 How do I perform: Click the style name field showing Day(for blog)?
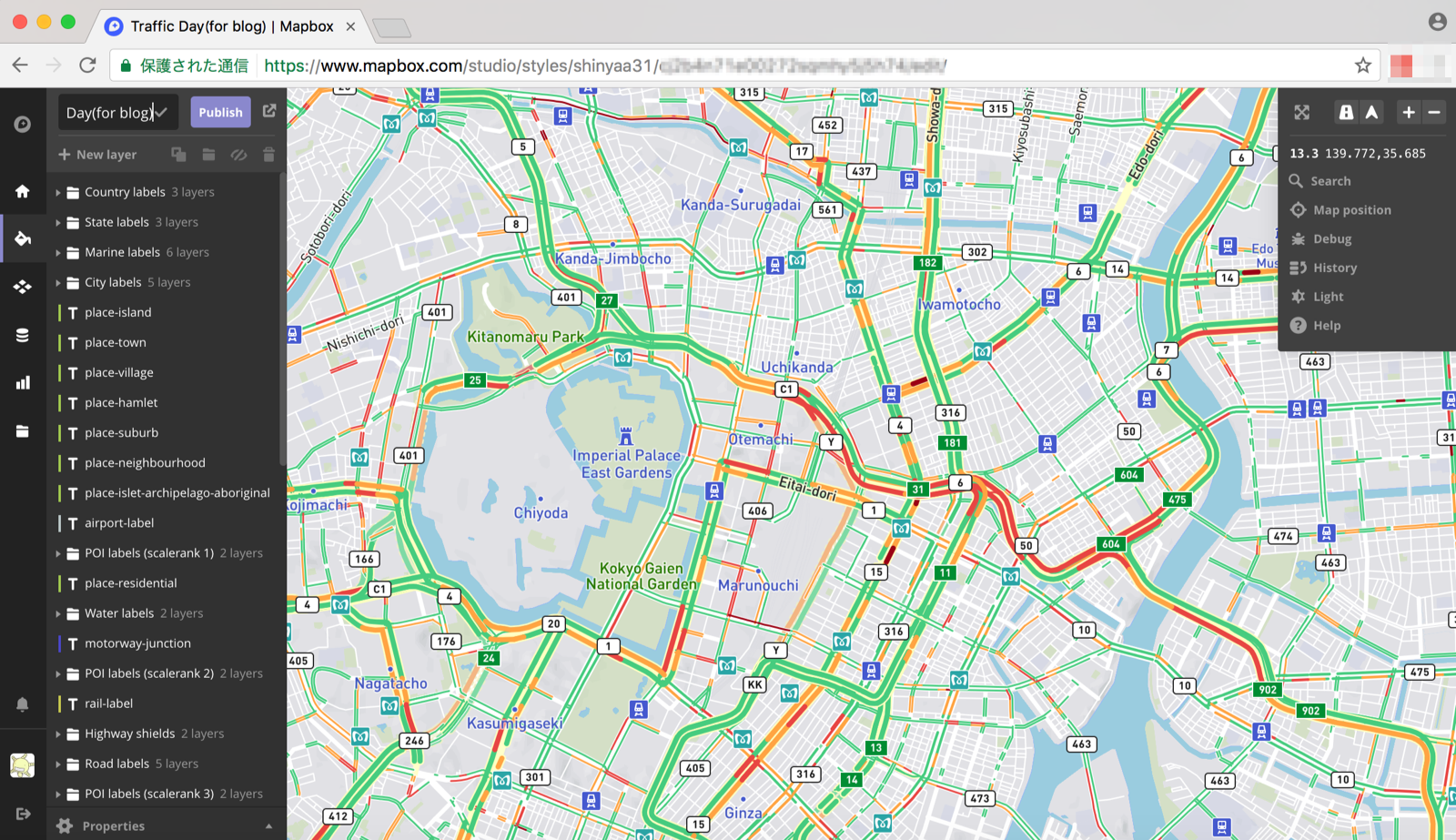109,111
